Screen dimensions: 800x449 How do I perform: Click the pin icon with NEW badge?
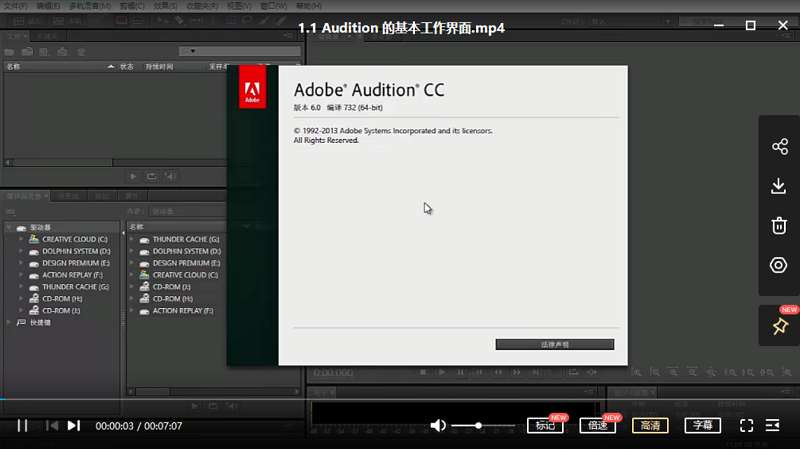tap(779, 326)
